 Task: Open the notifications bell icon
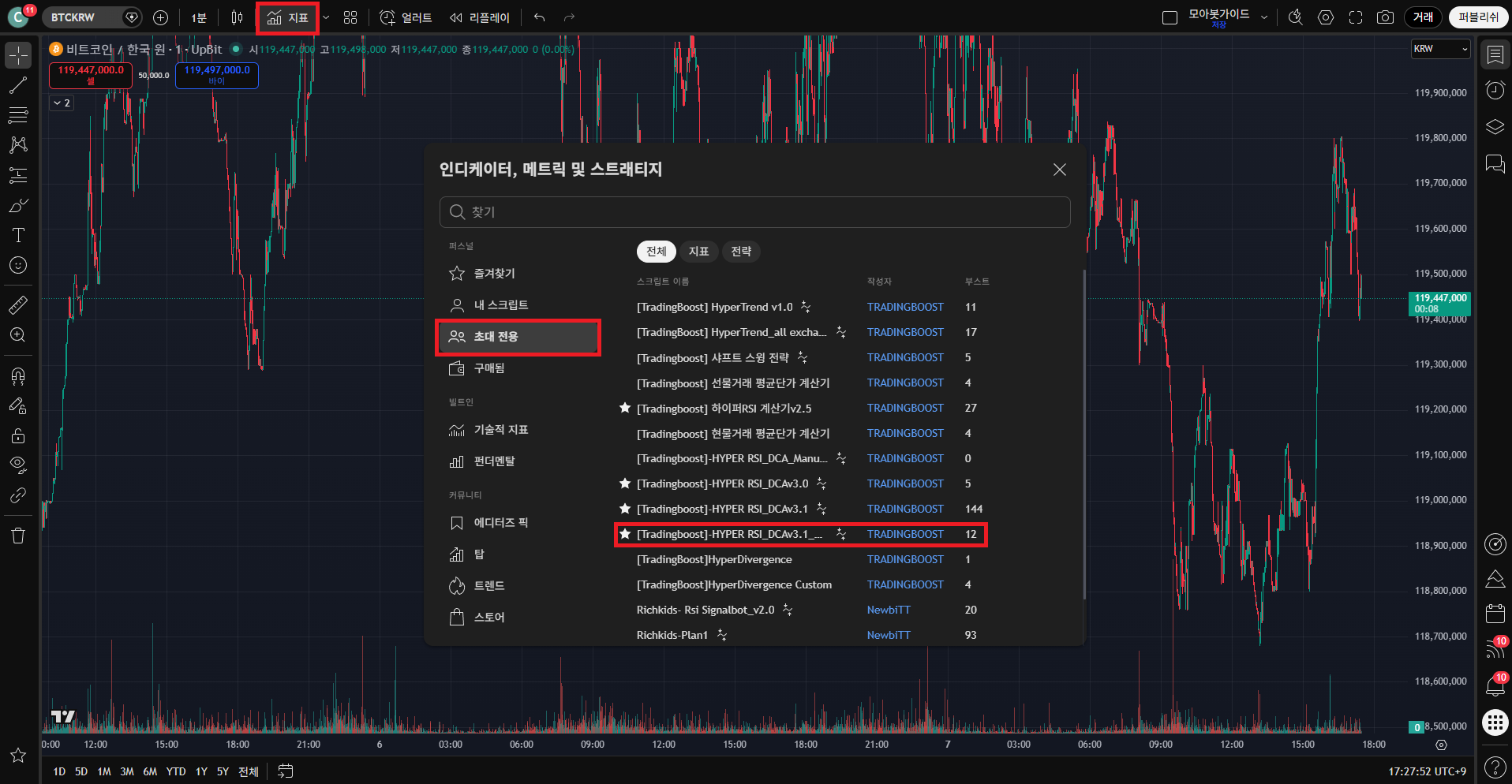click(x=1495, y=685)
